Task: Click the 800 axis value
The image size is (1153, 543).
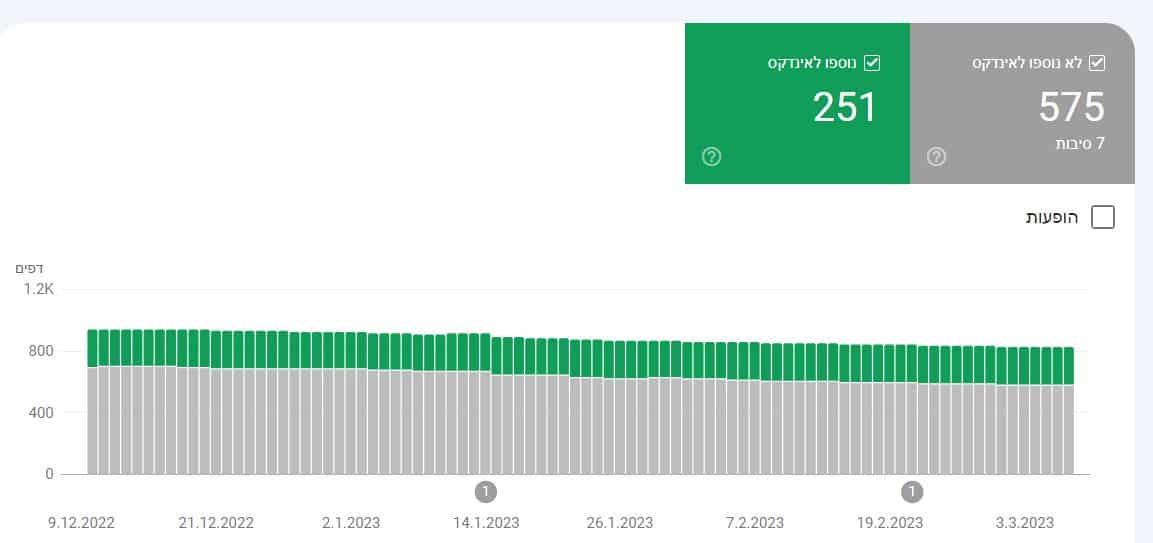Action: [42, 351]
